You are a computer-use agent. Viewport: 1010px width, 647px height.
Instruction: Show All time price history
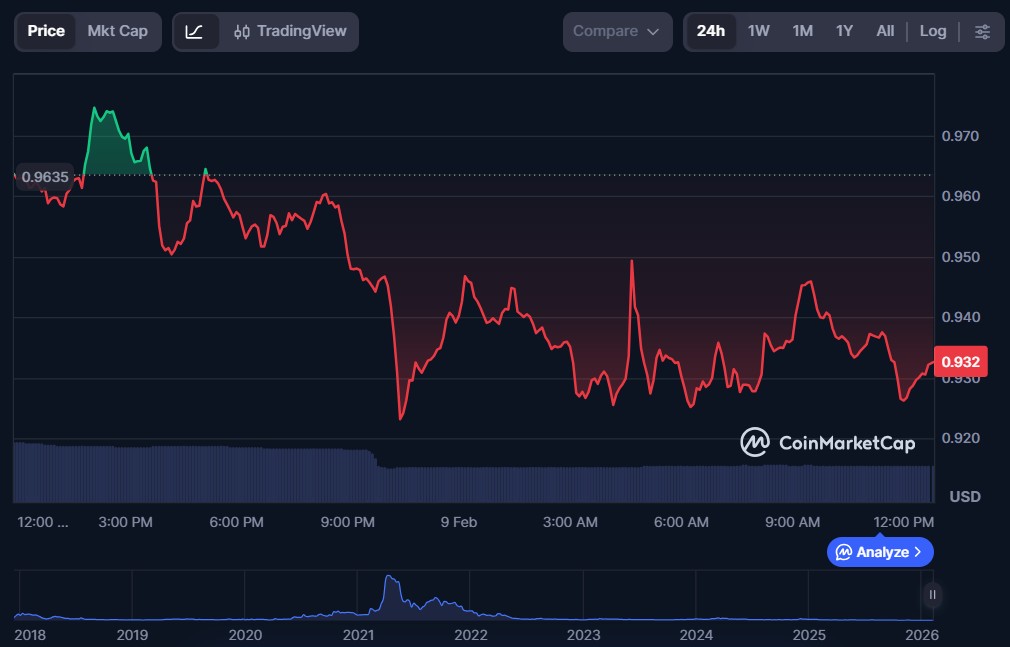point(885,31)
